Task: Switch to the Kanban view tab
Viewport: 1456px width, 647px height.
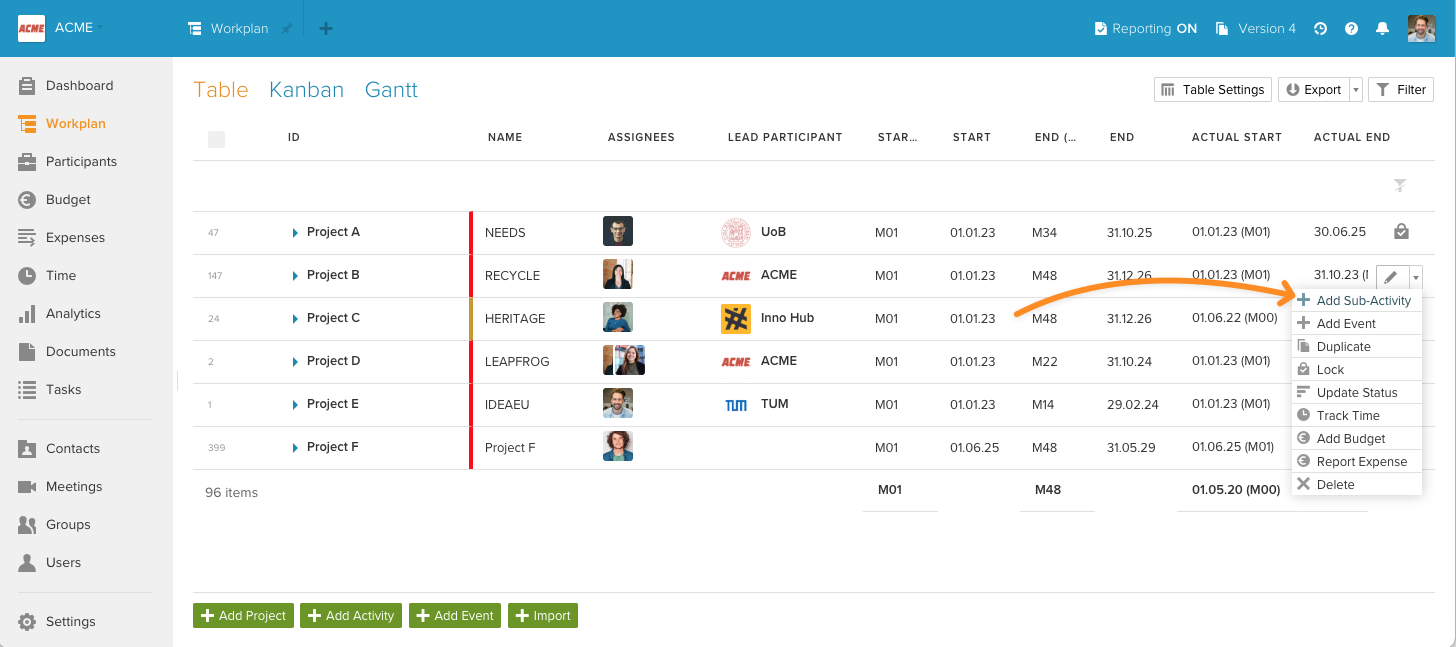Action: click(306, 90)
